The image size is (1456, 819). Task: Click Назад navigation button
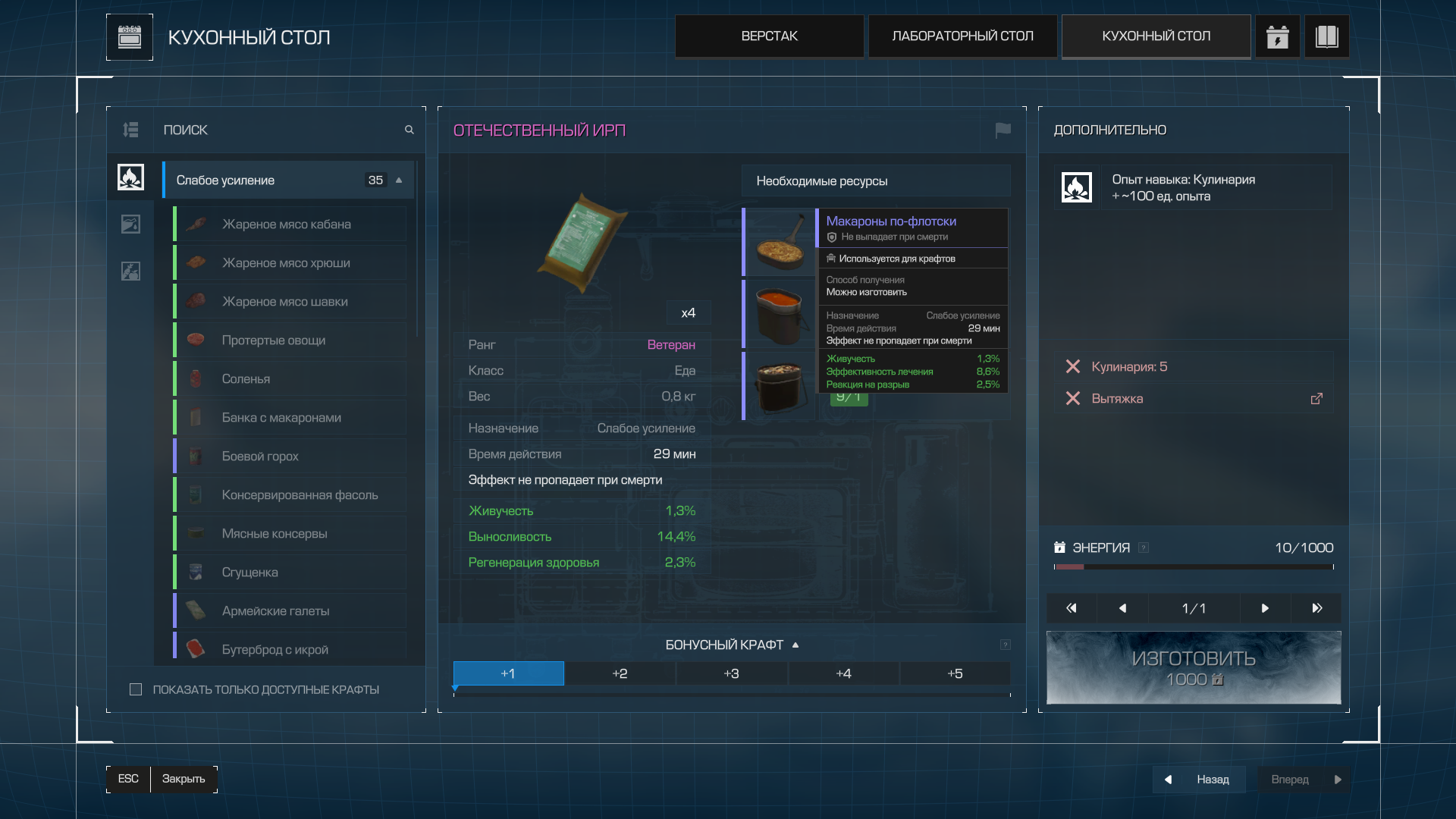click(x=1199, y=780)
